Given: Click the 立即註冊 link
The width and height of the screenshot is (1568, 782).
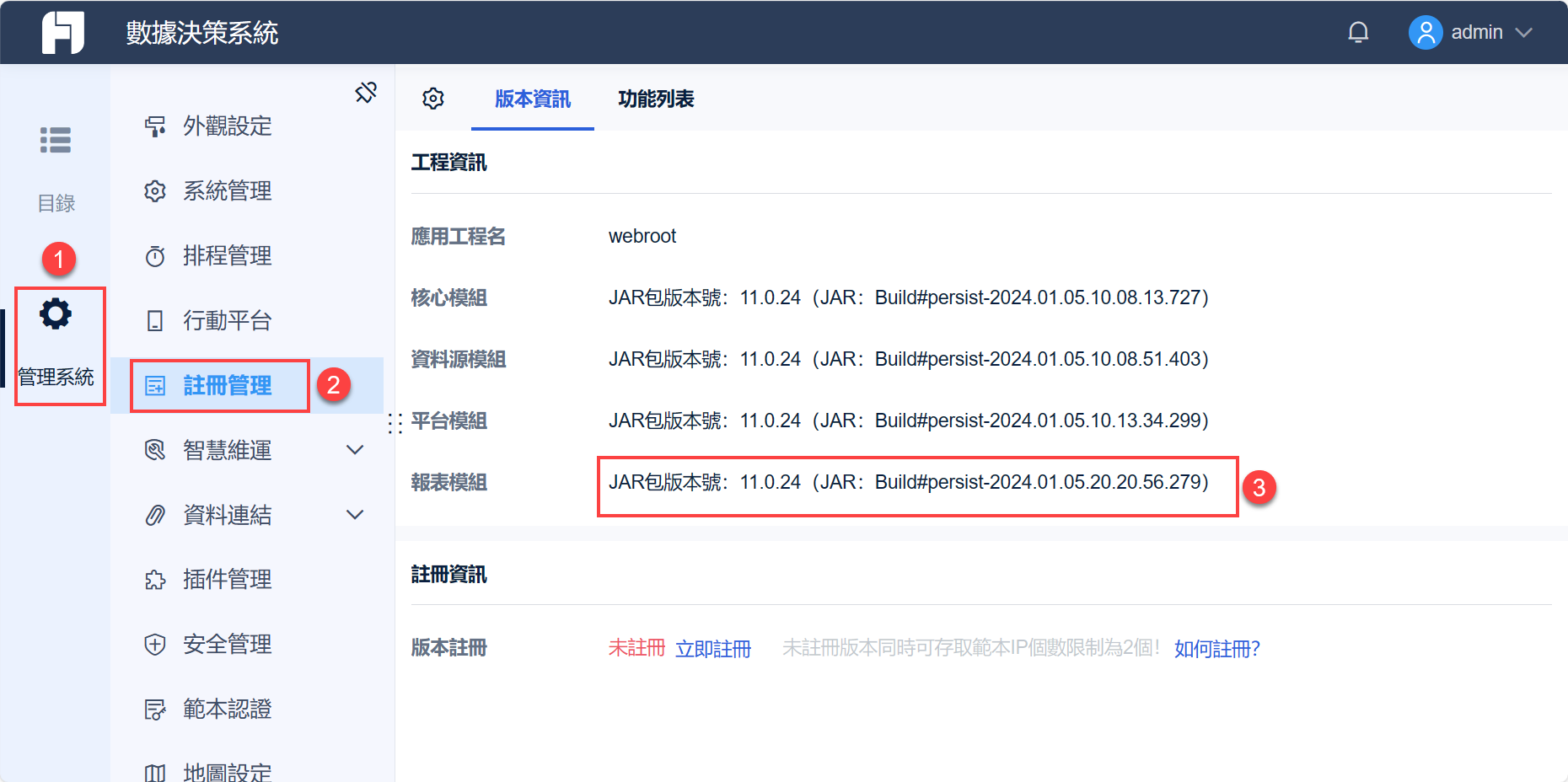Looking at the screenshot, I should click(713, 649).
